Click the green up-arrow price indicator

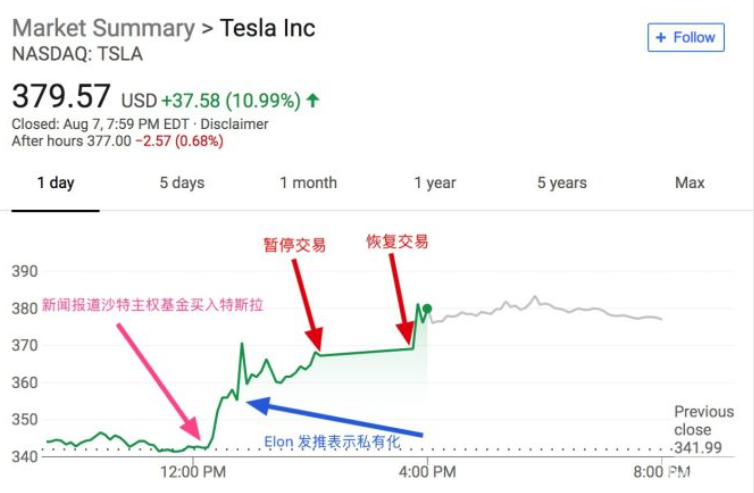[313, 100]
